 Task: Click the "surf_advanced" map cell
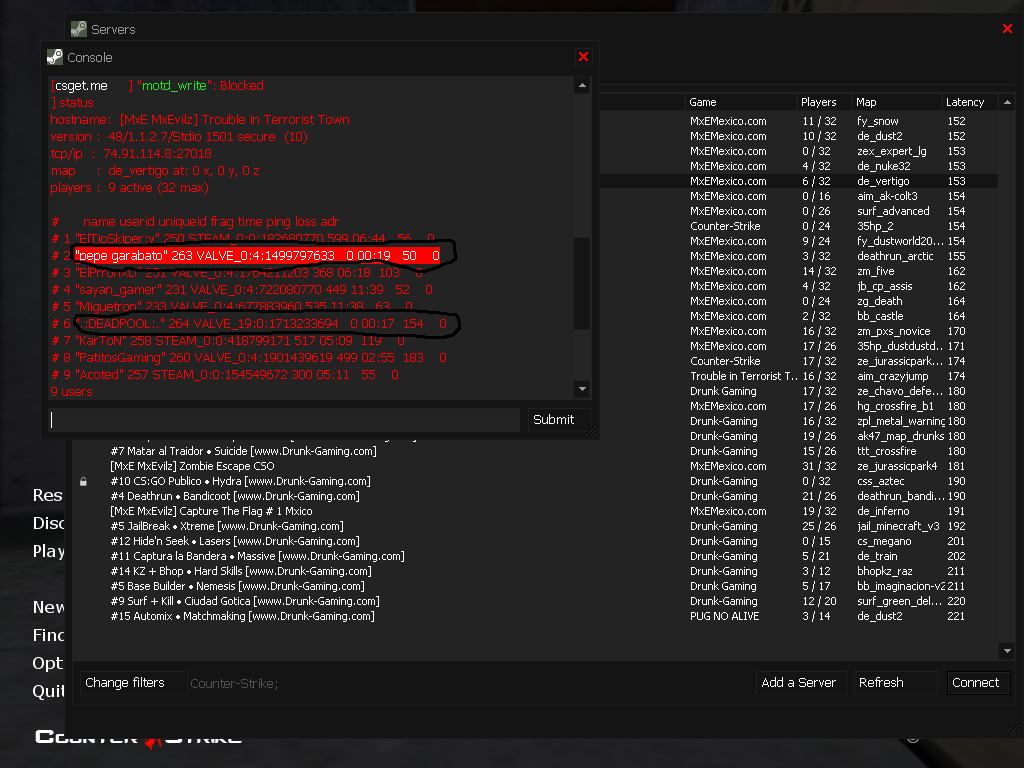tap(893, 211)
